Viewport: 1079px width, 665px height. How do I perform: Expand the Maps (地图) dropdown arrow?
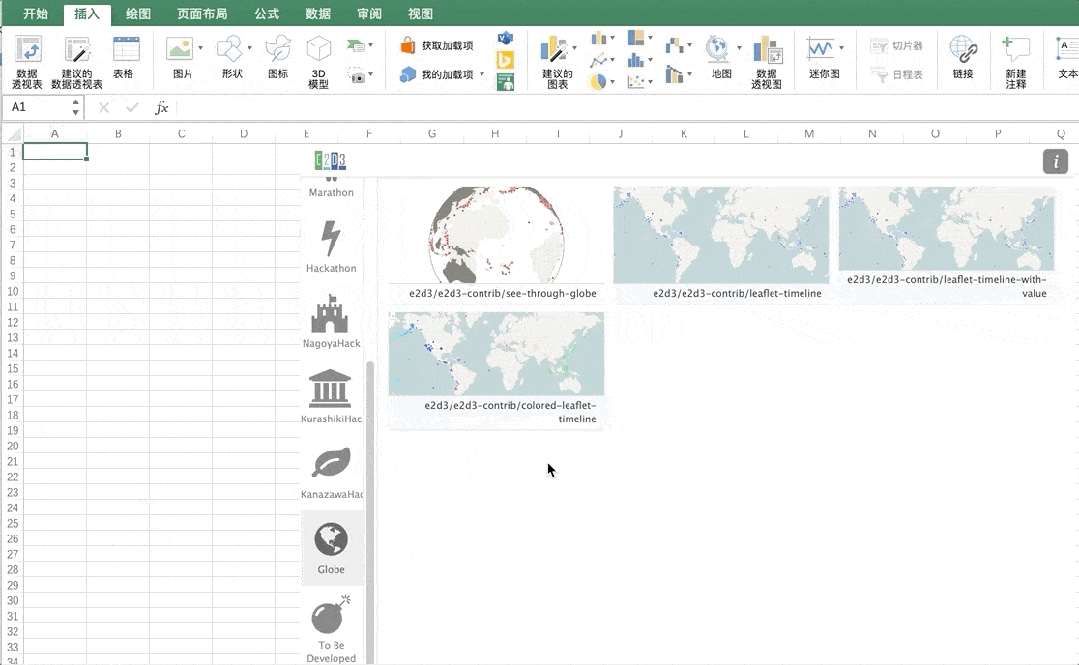739,48
